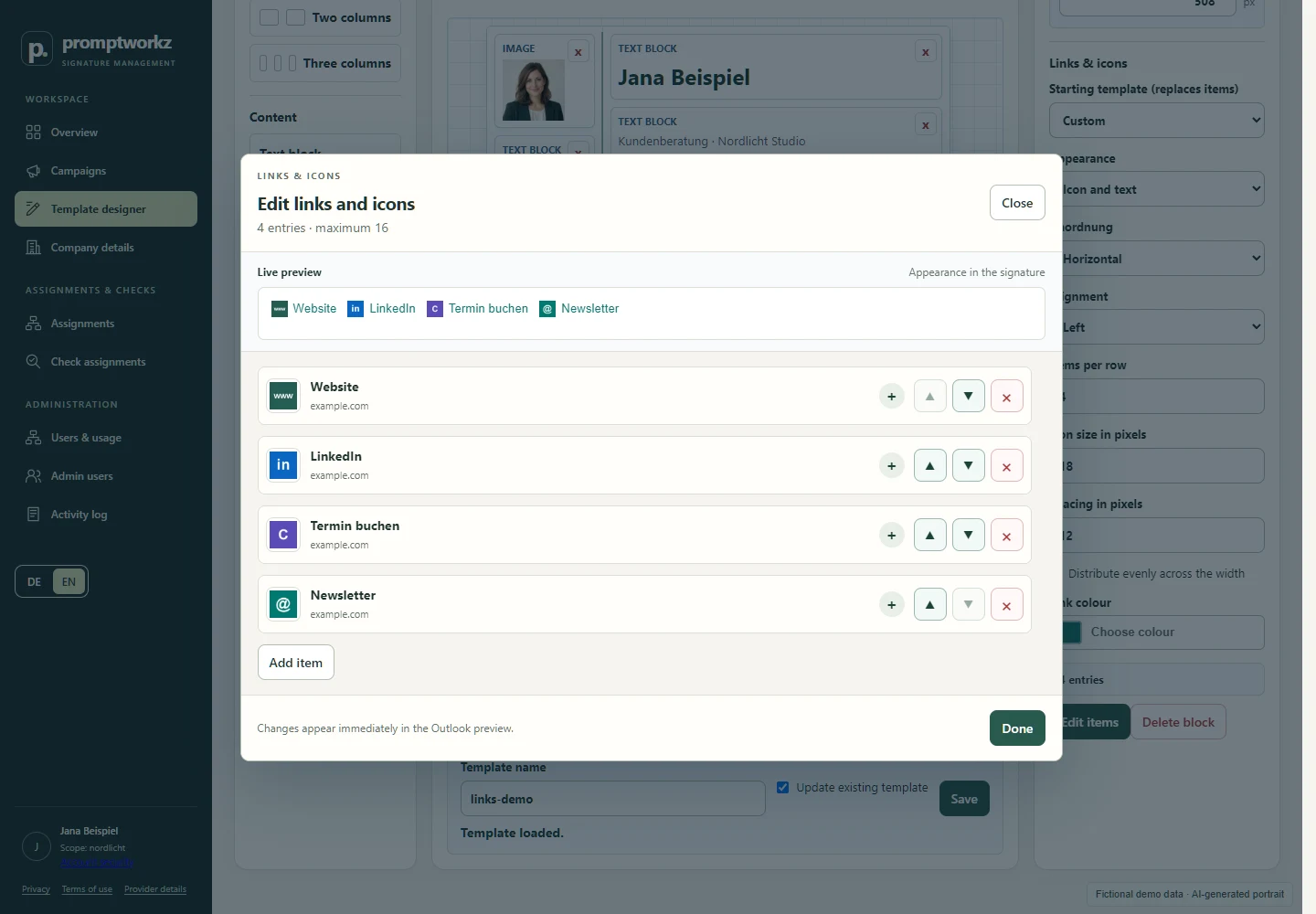Remove the IMAGE block from canvas
The width and height of the screenshot is (1316, 914).
click(578, 52)
